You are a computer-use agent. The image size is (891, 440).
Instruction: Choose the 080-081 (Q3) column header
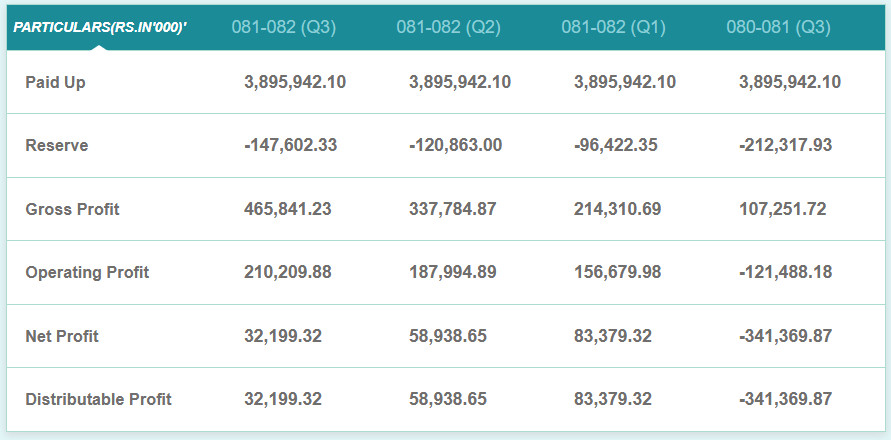778,27
